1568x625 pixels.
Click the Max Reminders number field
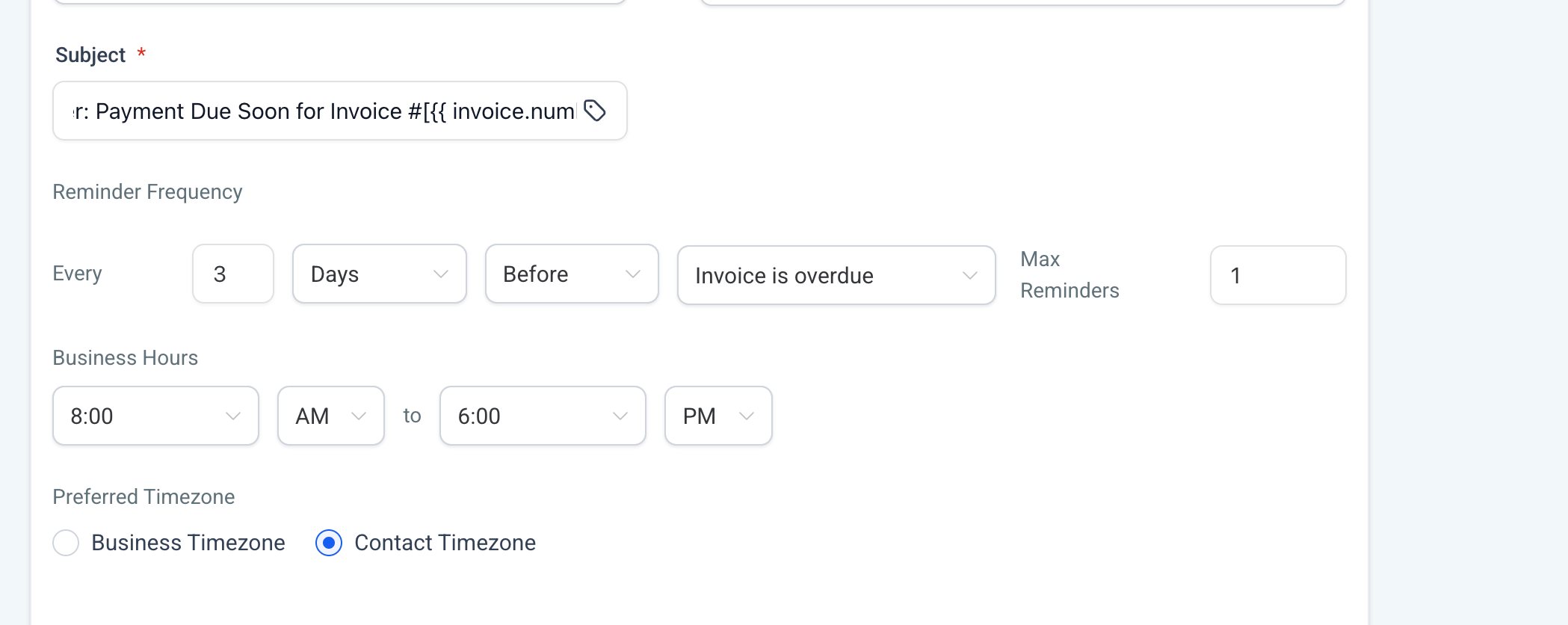point(1277,276)
